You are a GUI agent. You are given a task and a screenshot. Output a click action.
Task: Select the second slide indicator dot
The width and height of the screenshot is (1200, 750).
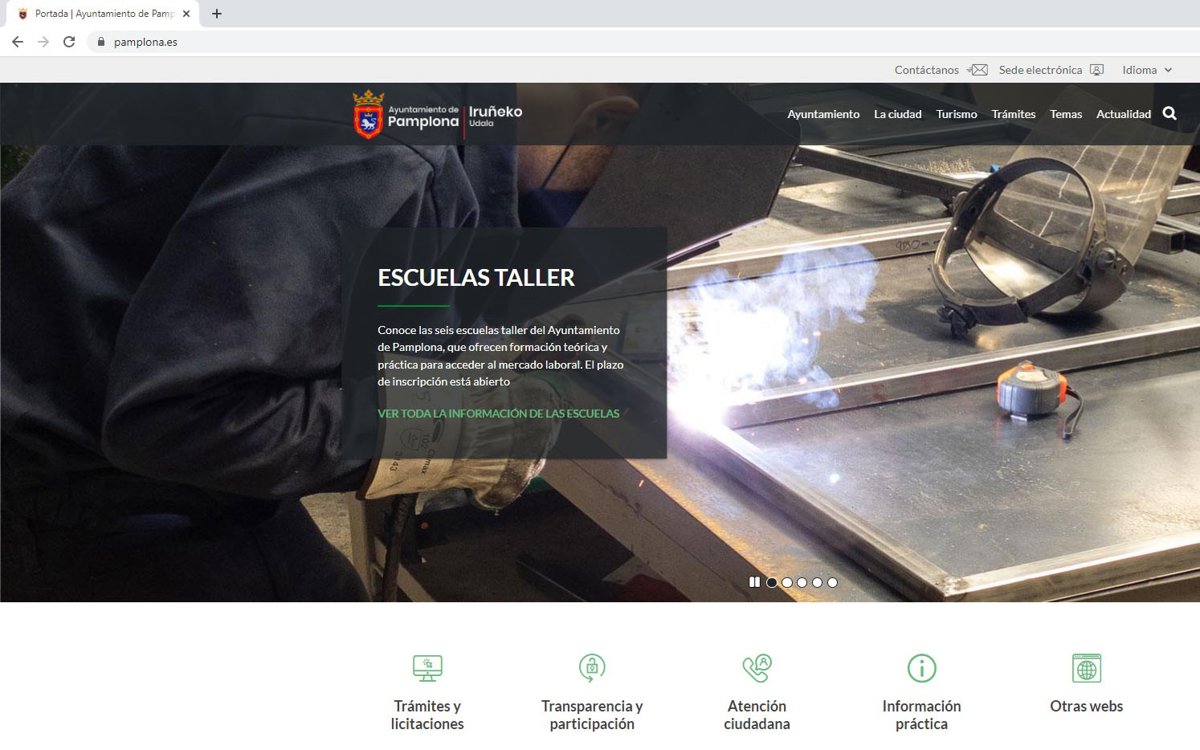(x=787, y=582)
